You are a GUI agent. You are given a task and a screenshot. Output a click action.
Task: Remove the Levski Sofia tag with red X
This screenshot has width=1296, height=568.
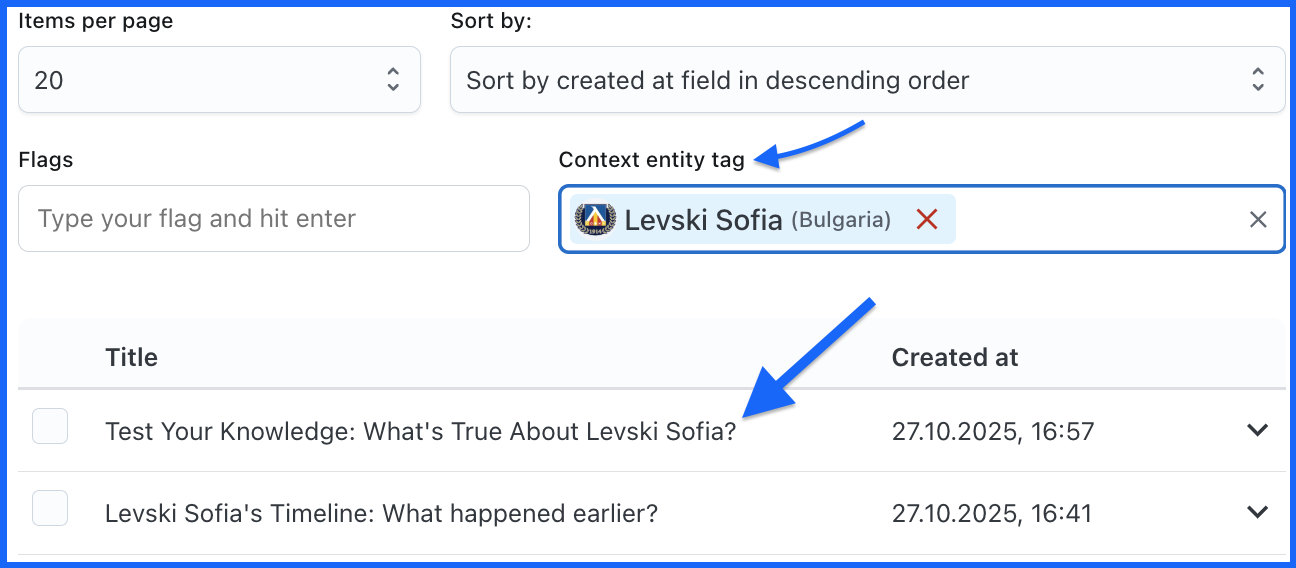tap(927, 219)
